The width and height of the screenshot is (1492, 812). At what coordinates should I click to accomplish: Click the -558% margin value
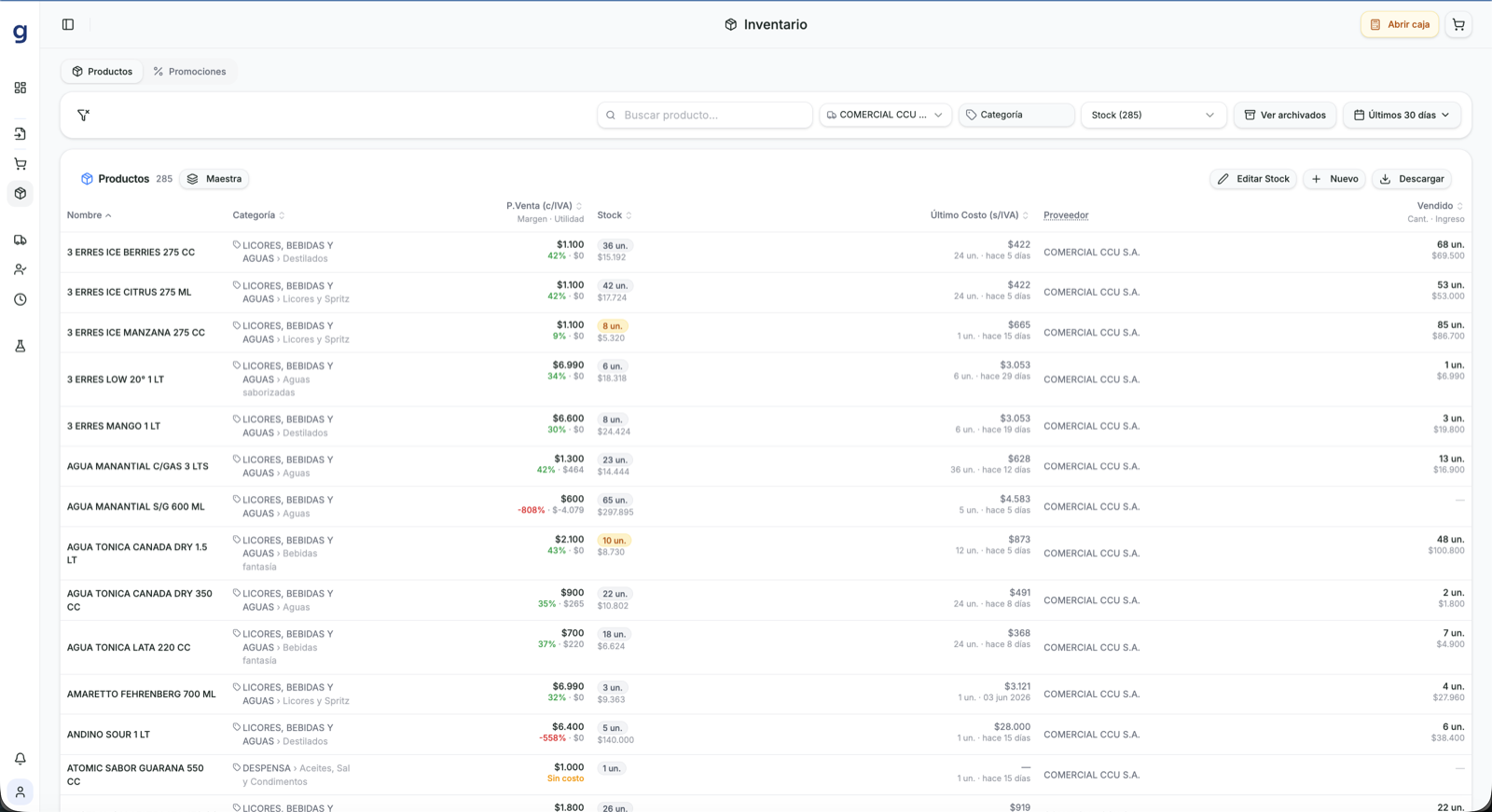pos(552,738)
